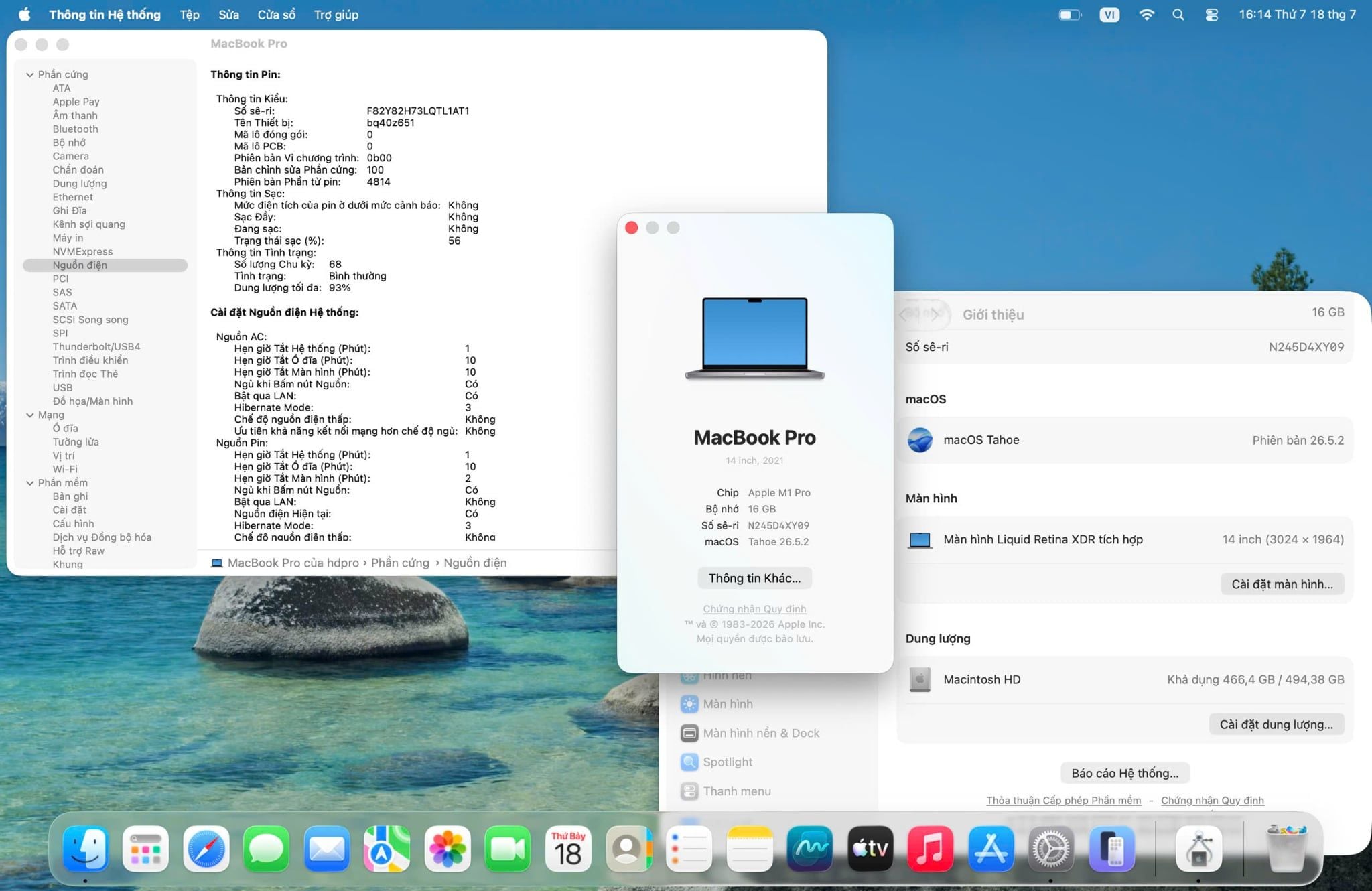Open the Calendar app showing 18
Image resolution: width=1372 pixels, height=891 pixels.
click(568, 848)
